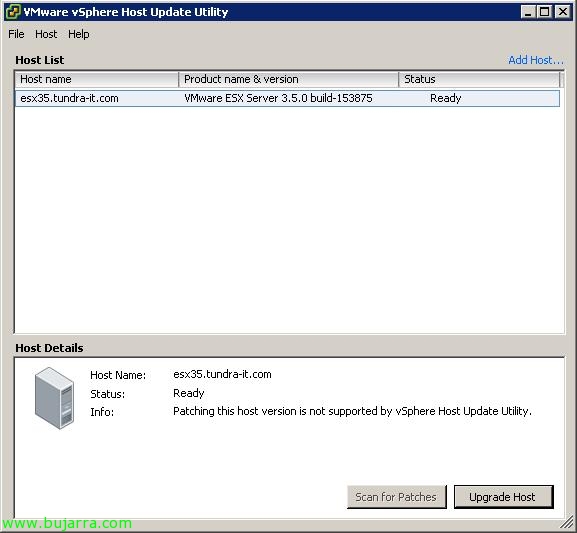Open the Help menu

coord(78,34)
